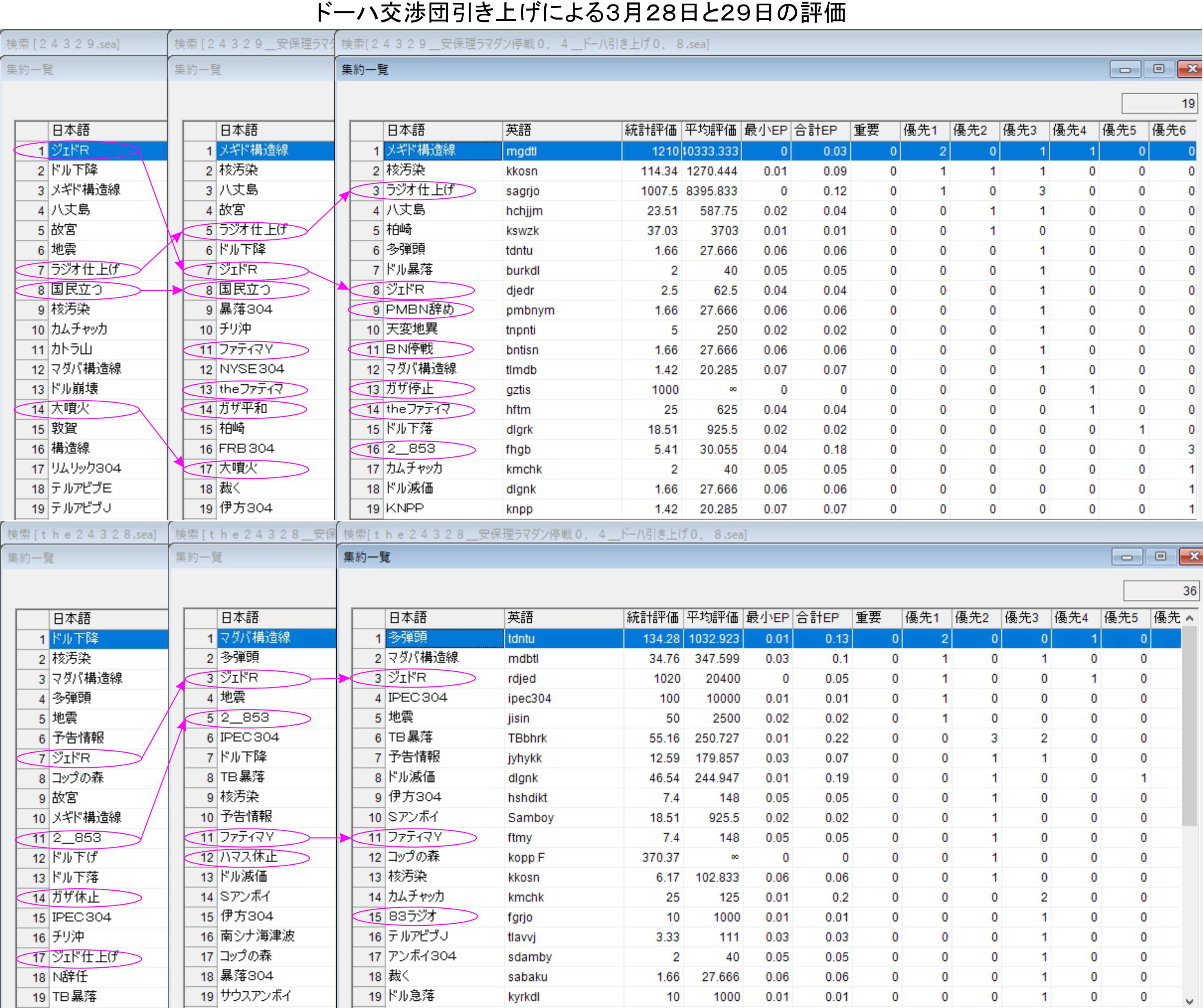Click the 重要 column header in the 19-count table
This screenshot has height=1008, width=1203.
point(874,131)
